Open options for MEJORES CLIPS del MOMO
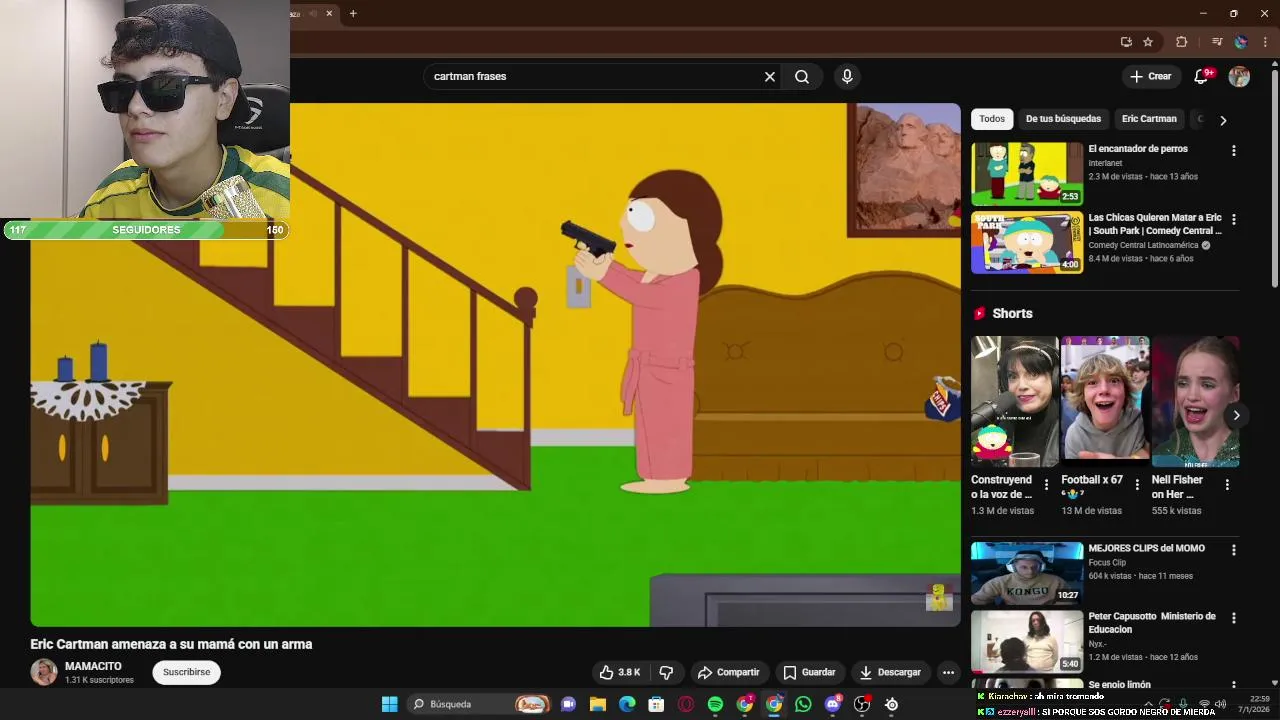1280x720 pixels. point(1233,550)
